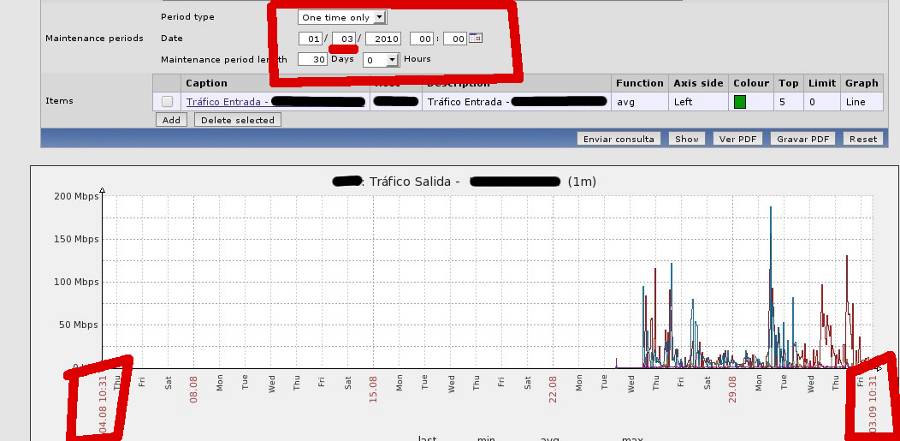Click the Add button
This screenshot has width=900, height=441.
171,120
